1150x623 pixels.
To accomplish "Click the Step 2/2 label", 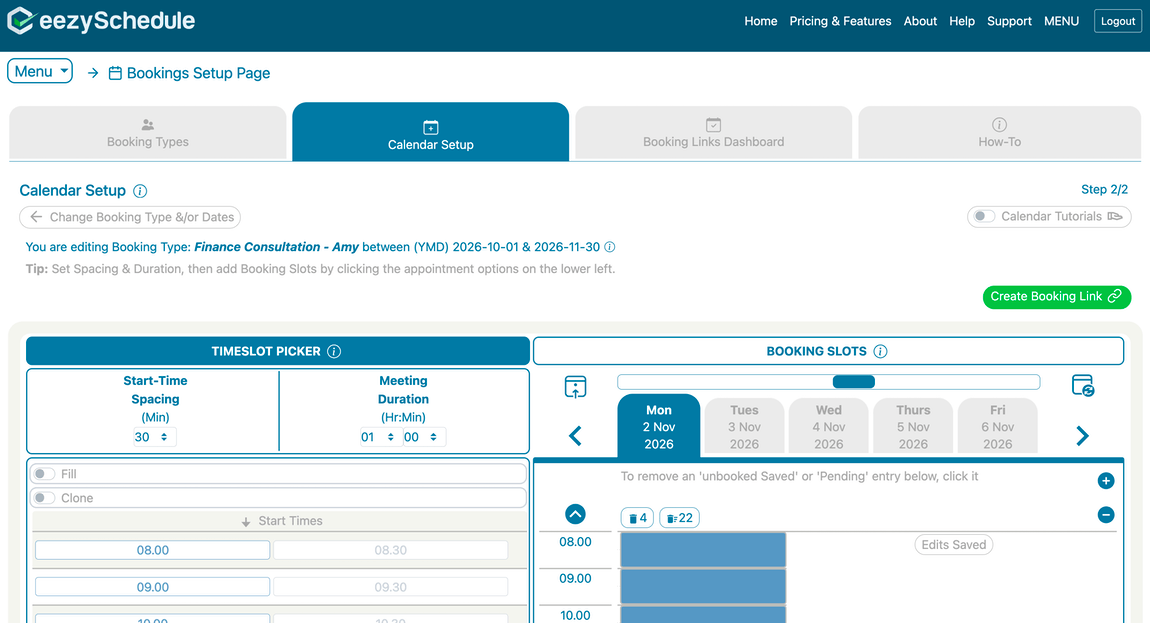I will click(x=1105, y=189).
